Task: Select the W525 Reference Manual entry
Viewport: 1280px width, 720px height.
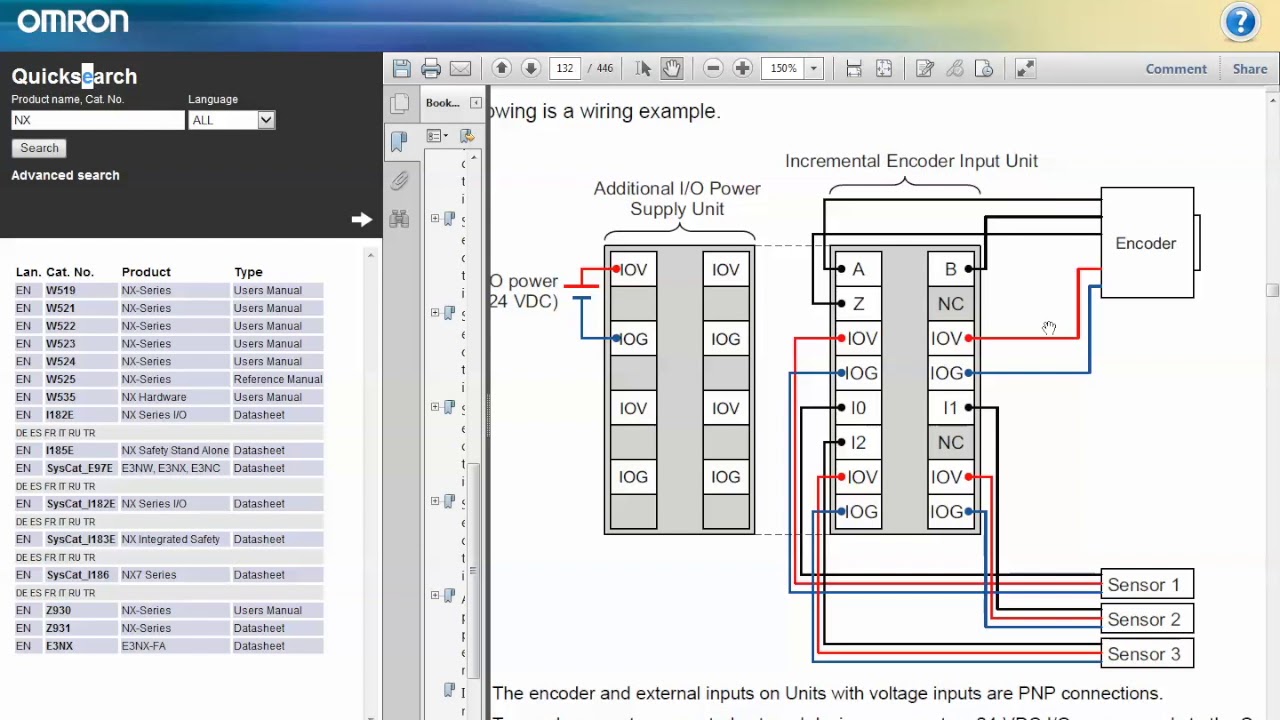Action: pos(169,379)
